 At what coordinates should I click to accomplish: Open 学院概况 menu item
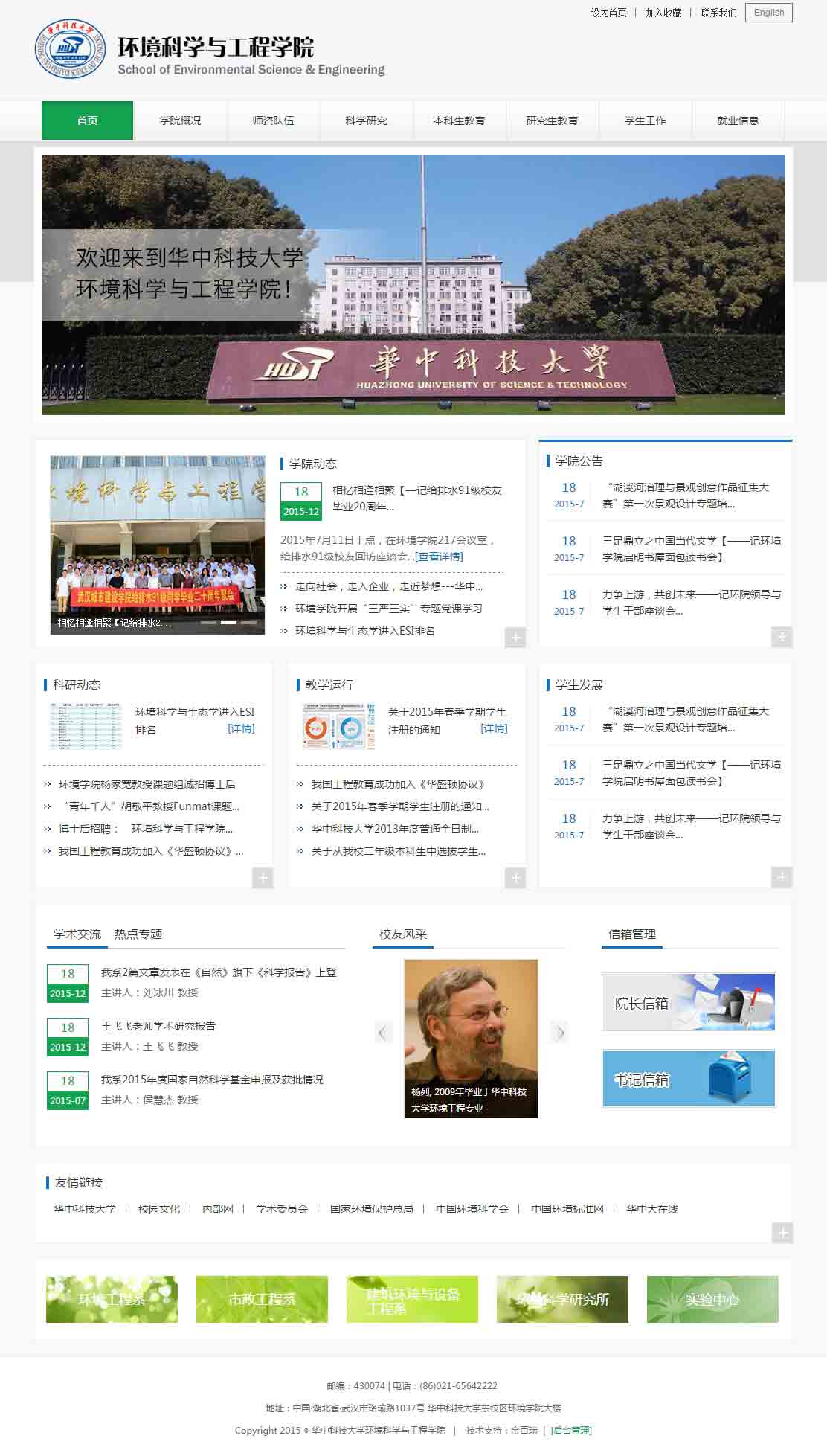[180, 121]
